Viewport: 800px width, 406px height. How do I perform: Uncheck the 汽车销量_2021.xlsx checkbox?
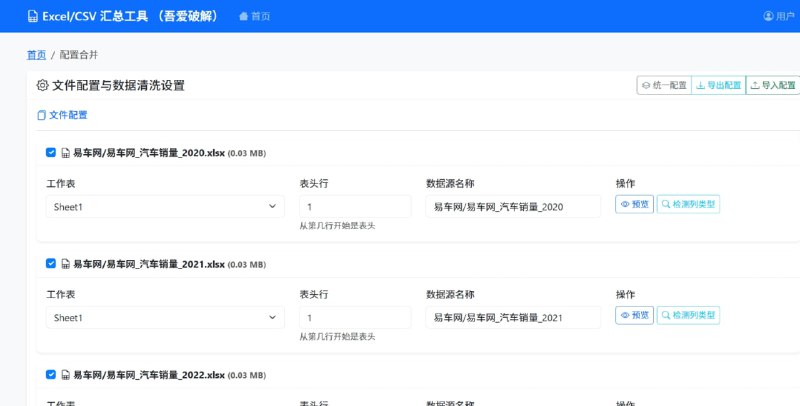pyautogui.click(x=51, y=263)
